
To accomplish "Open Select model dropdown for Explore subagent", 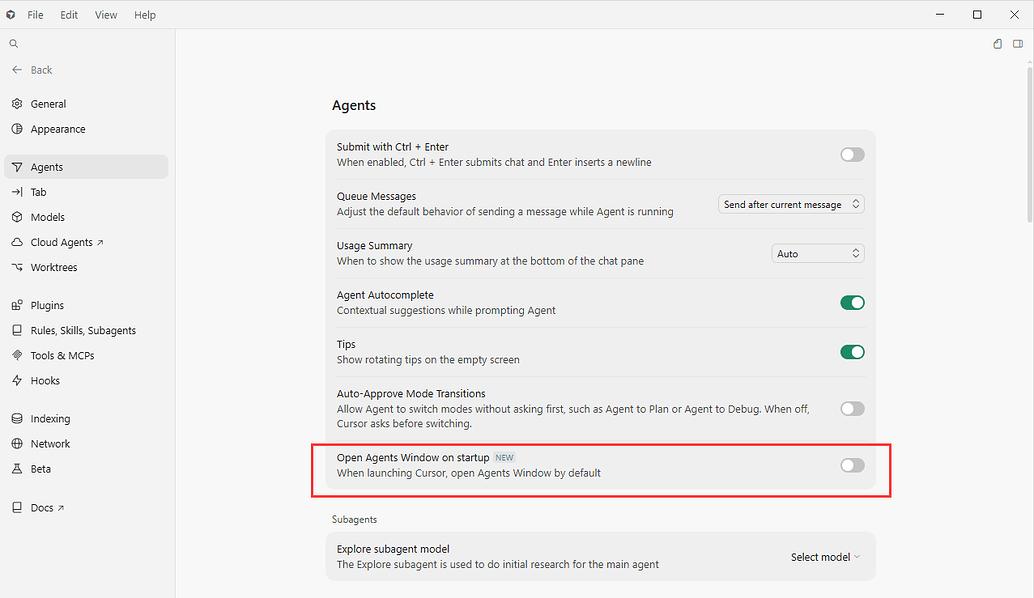I will (826, 557).
